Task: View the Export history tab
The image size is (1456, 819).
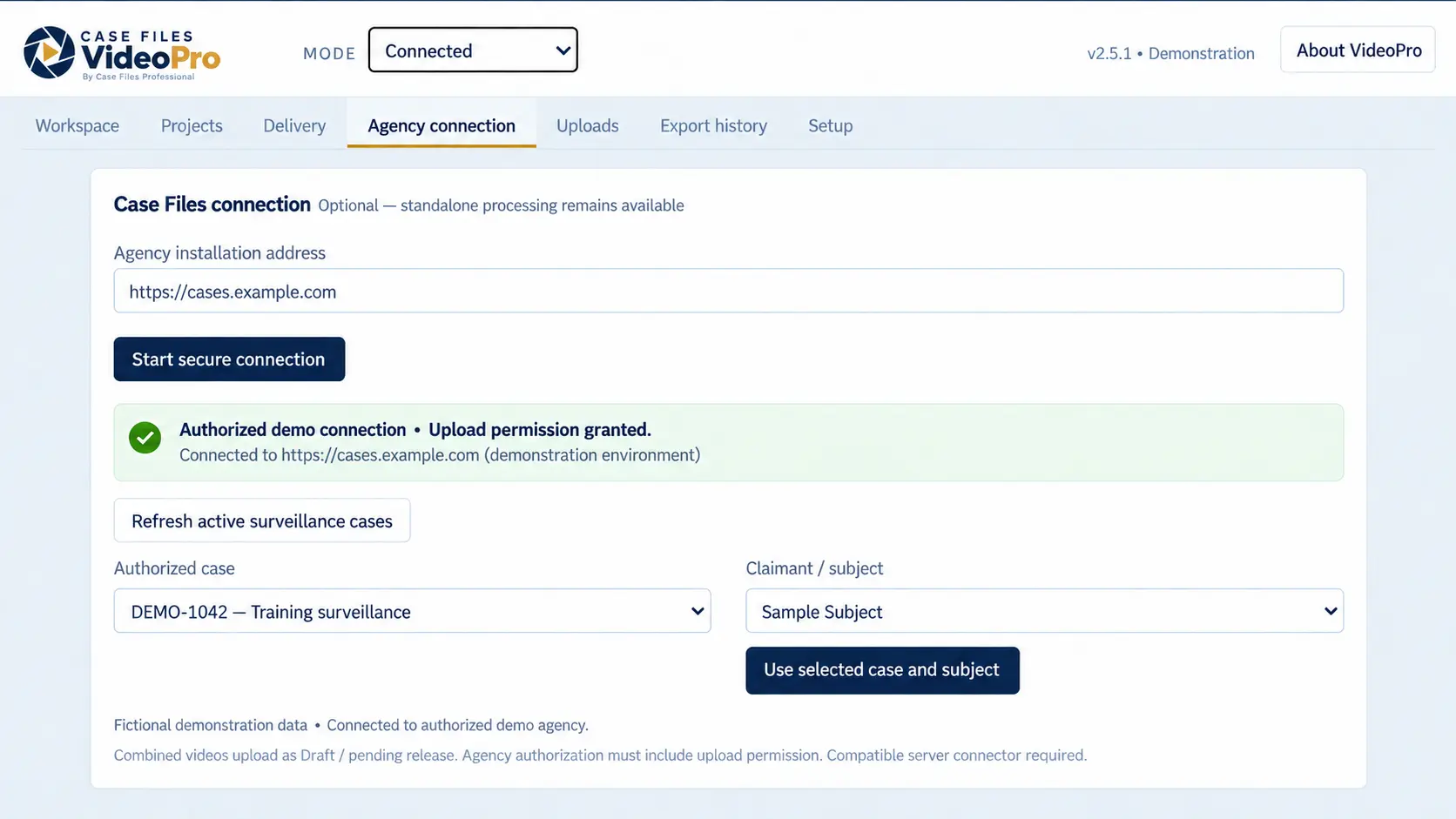Action: [x=713, y=125]
